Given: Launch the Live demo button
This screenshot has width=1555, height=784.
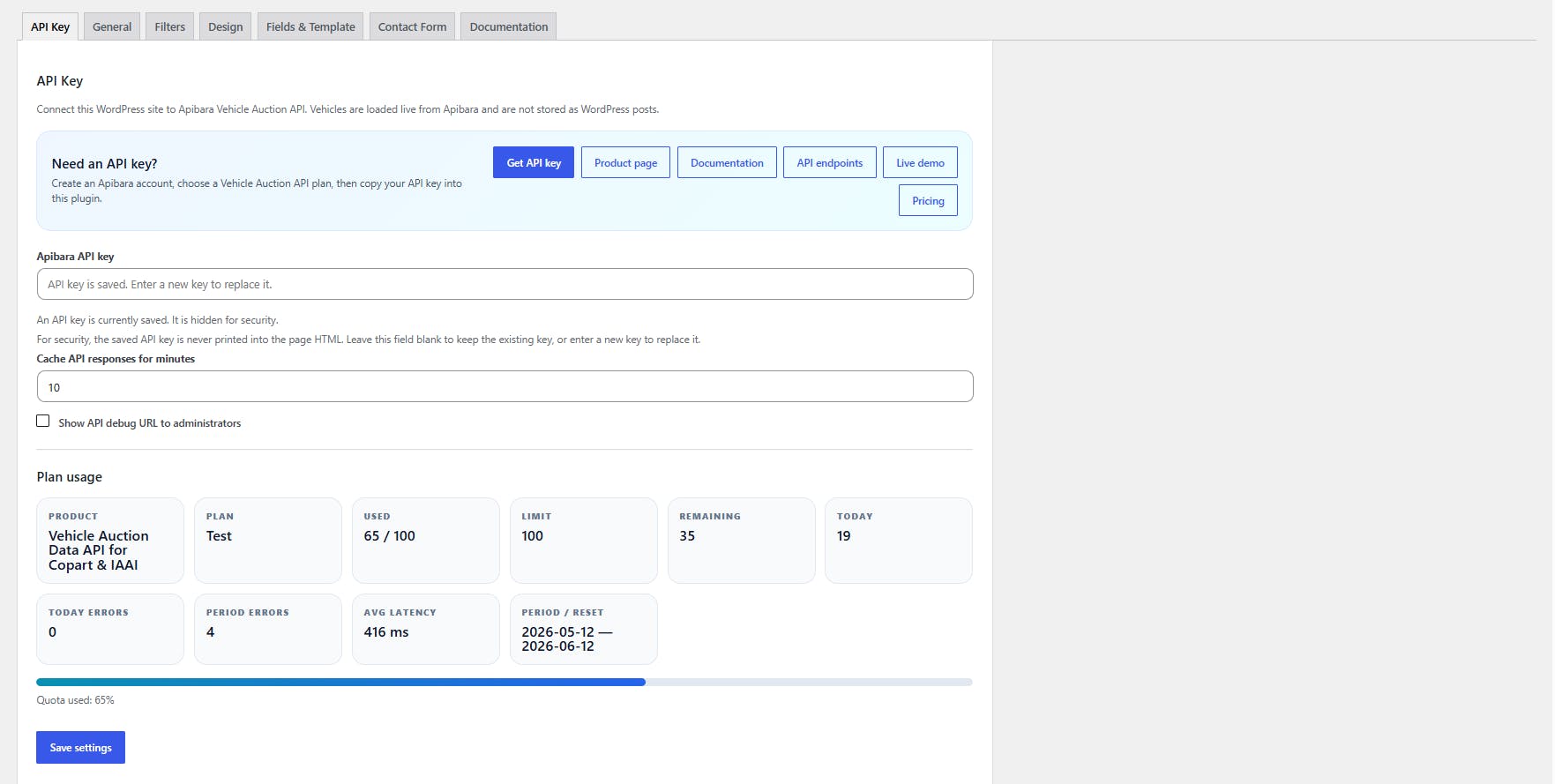Looking at the screenshot, I should click(x=920, y=162).
